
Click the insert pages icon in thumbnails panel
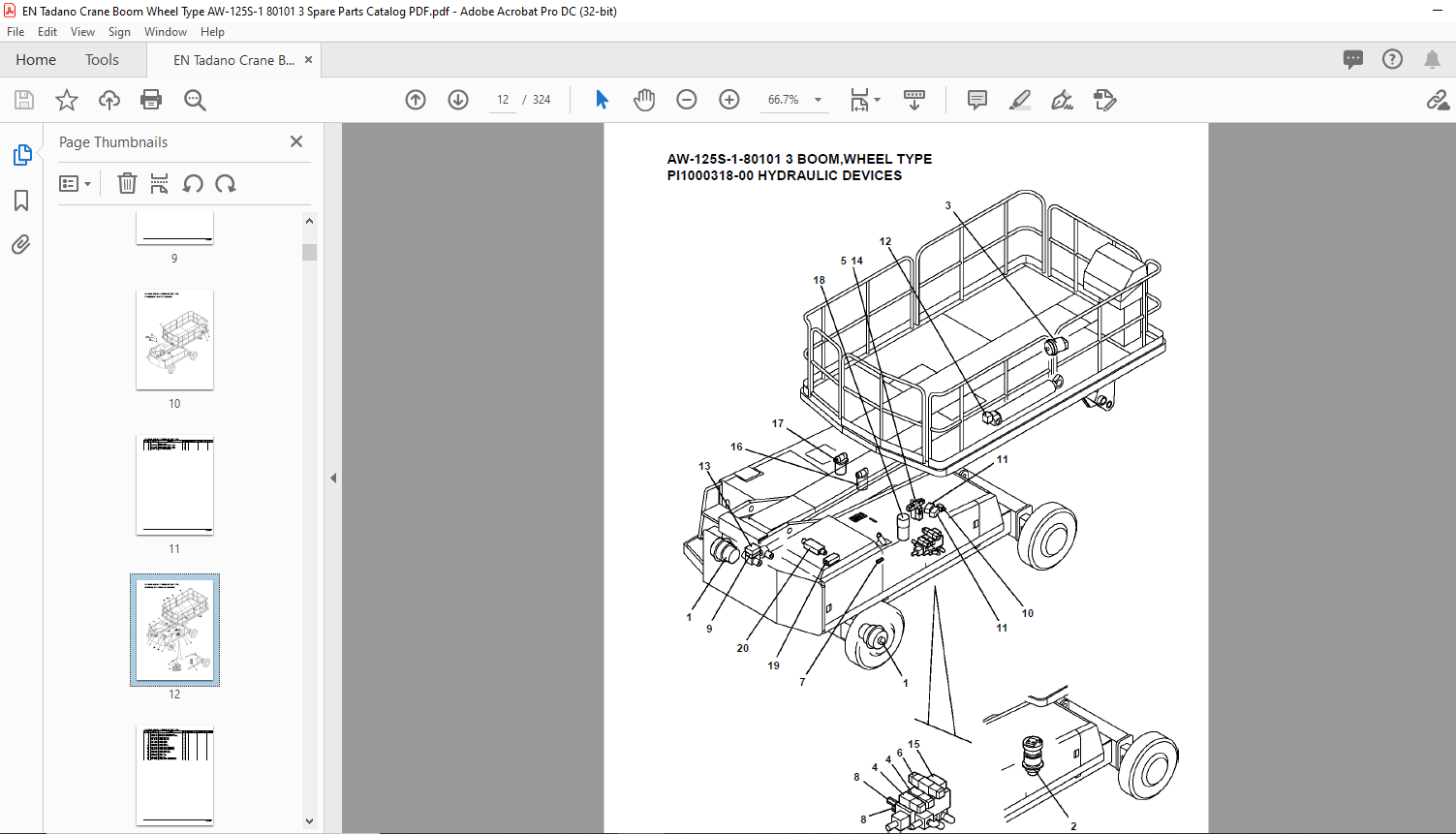[160, 183]
